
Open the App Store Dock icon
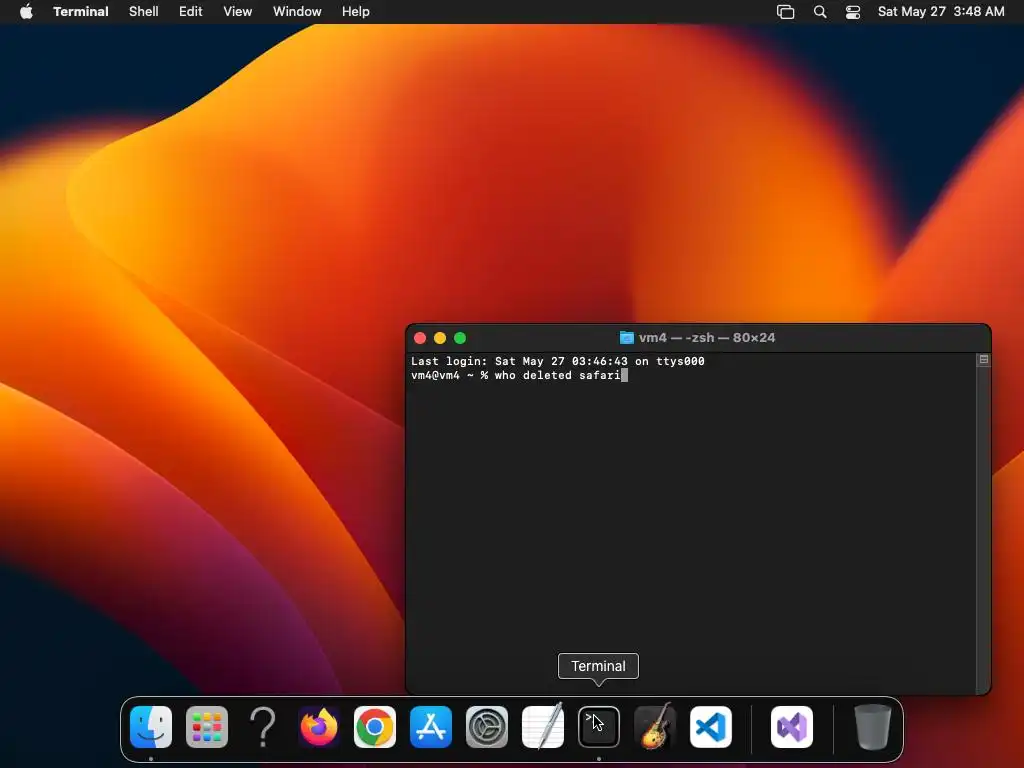(431, 727)
